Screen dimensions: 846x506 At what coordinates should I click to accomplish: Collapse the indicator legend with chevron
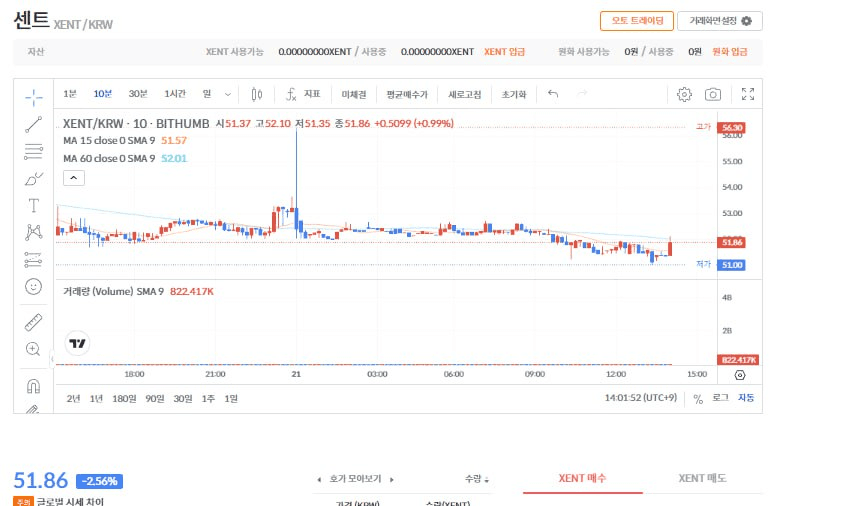74,178
